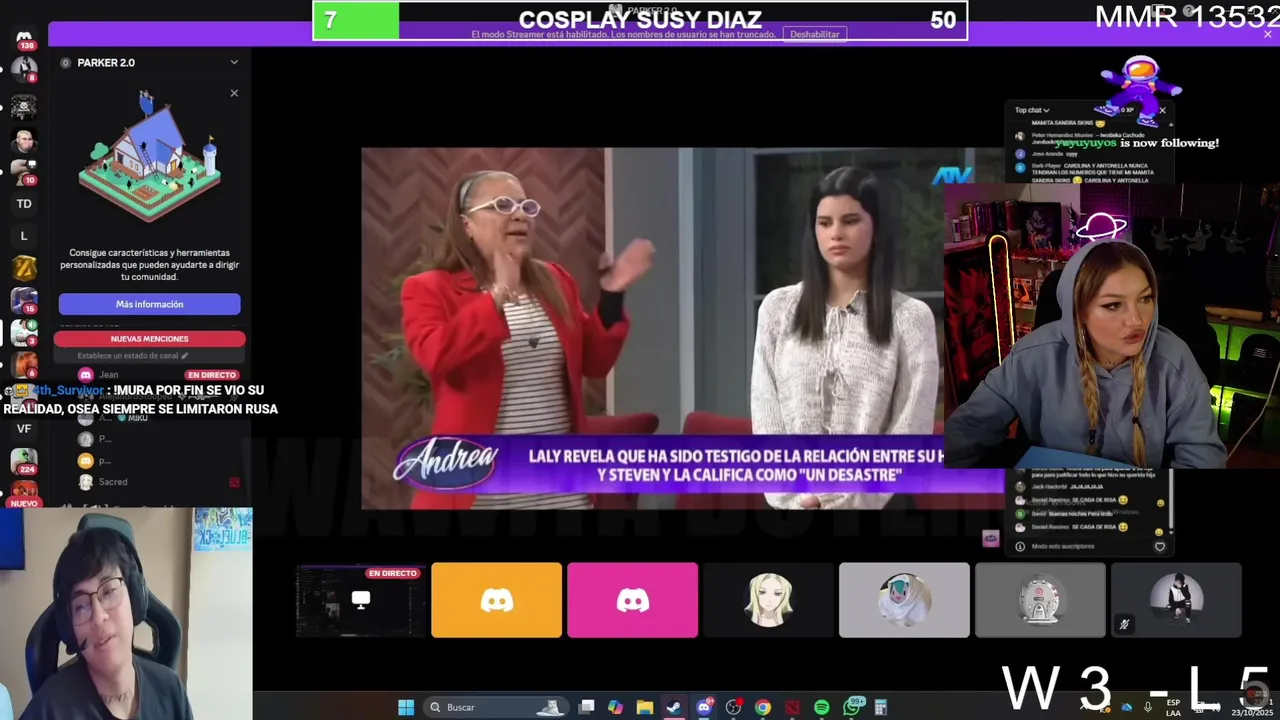Open Spotify from the taskbar

(822, 707)
